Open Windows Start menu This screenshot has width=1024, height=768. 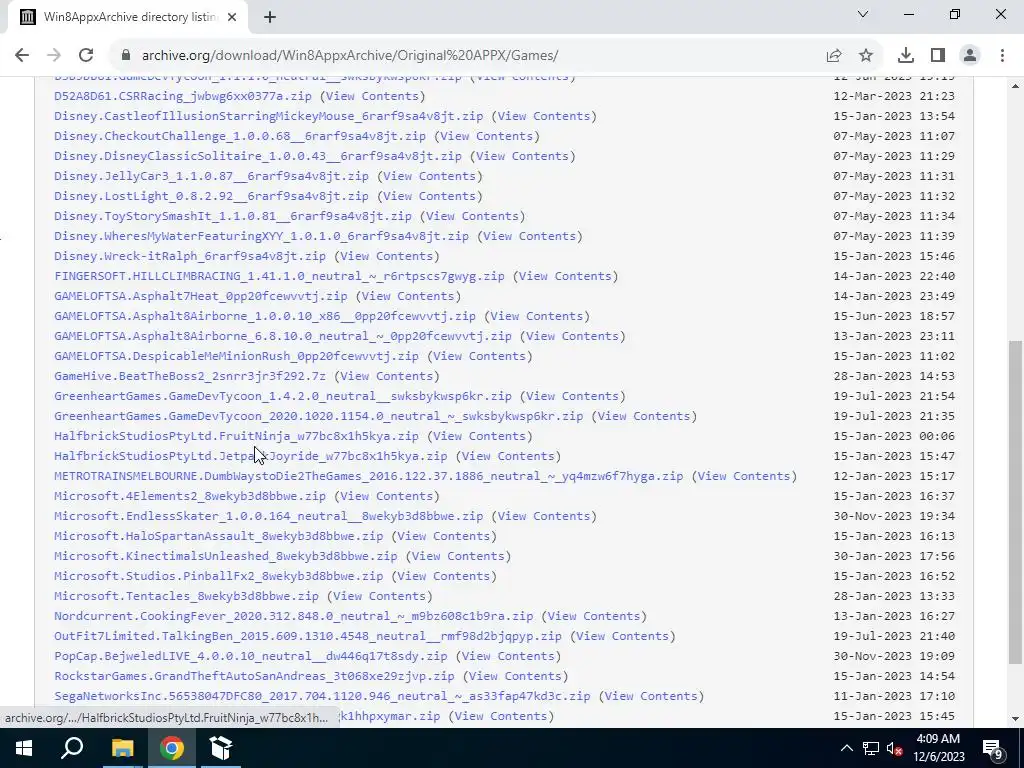(x=24, y=748)
